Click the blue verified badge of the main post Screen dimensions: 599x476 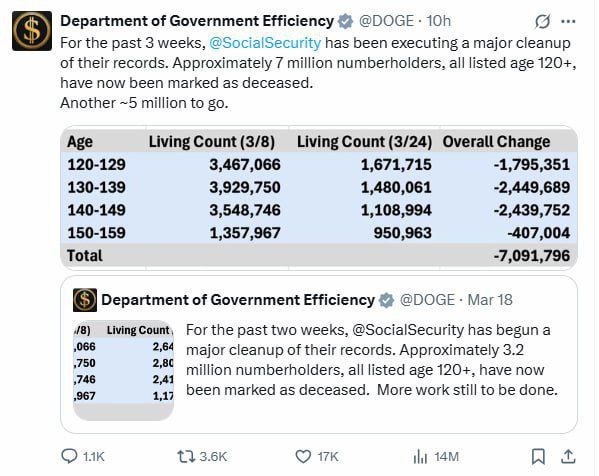[x=345, y=21]
